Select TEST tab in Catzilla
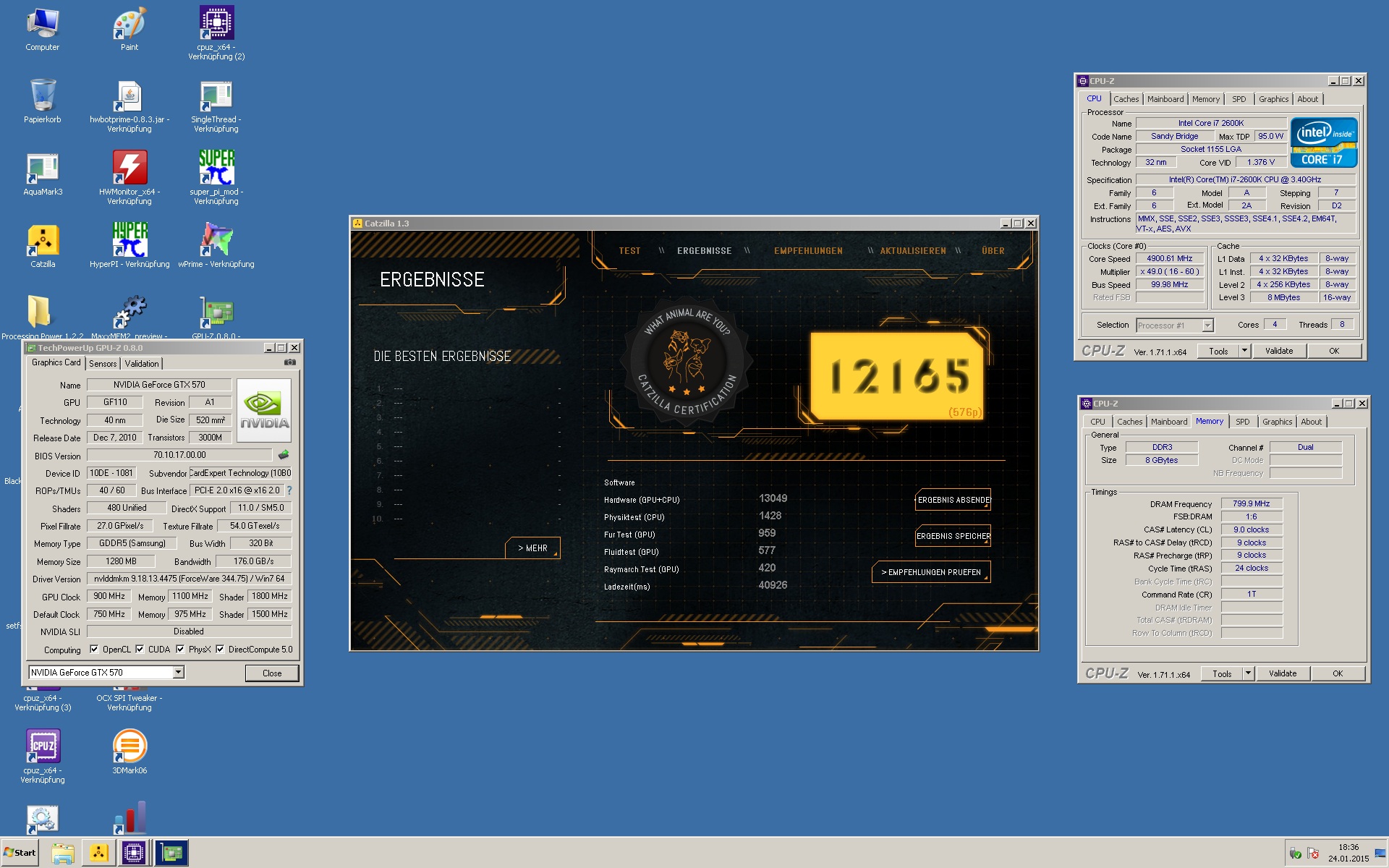1389x868 pixels. tap(629, 251)
